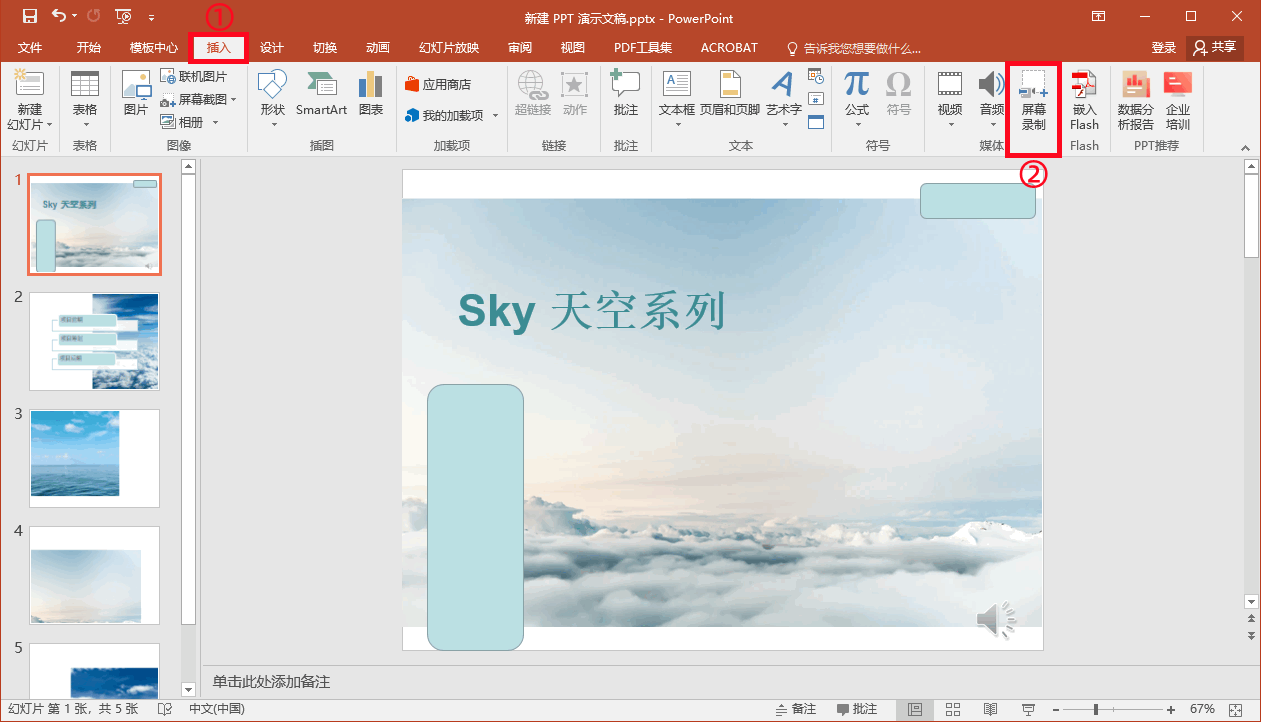The height and width of the screenshot is (722, 1261).
Task: Switch to the Animations (动画) tab
Action: [x=378, y=48]
